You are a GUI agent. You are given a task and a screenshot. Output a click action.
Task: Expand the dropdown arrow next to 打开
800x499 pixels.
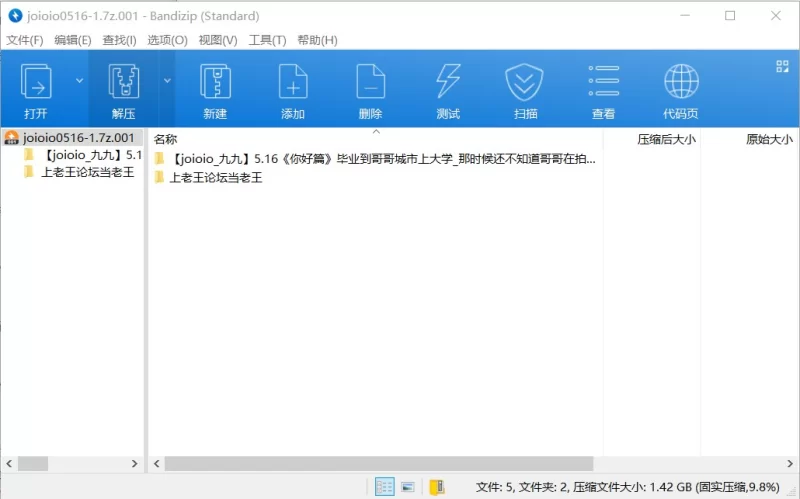[x=80, y=81]
